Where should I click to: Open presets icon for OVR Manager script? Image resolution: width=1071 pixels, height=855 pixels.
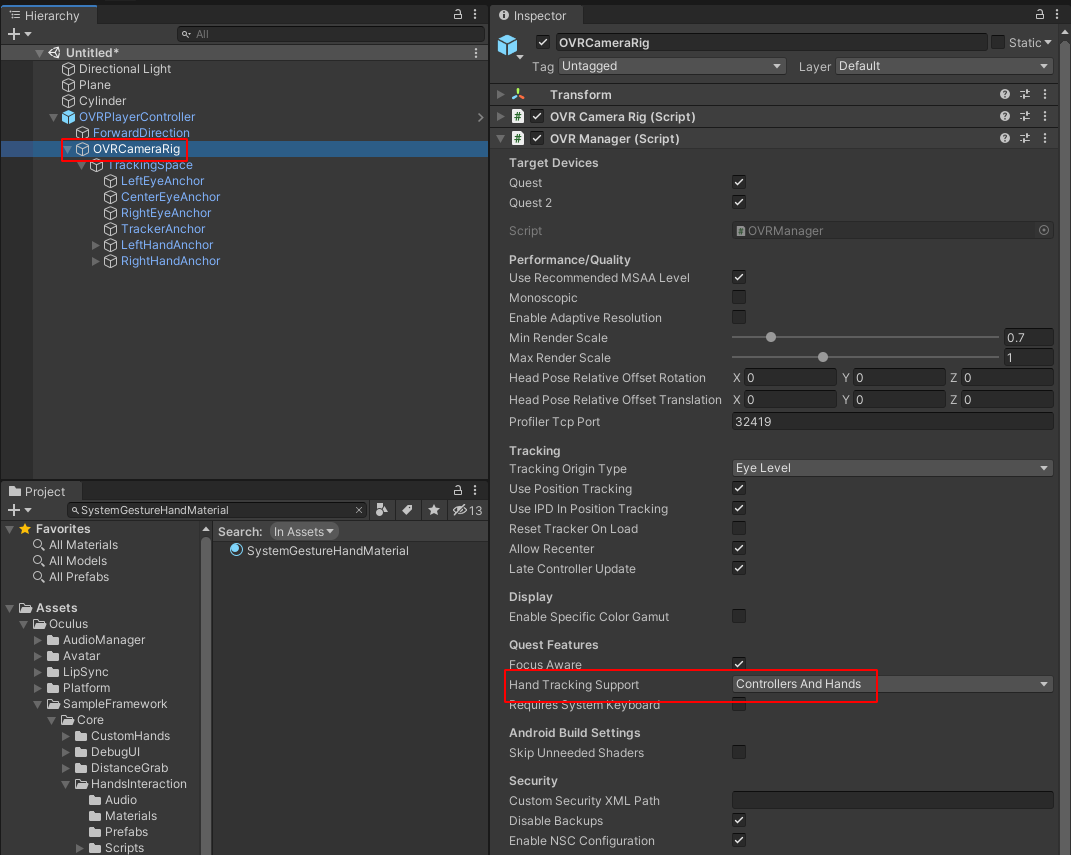click(x=1025, y=139)
